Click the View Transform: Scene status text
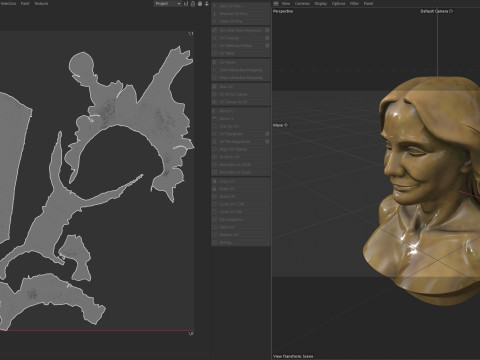Image resolution: width=480 pixels, height=360 pixels. [293, 356]
